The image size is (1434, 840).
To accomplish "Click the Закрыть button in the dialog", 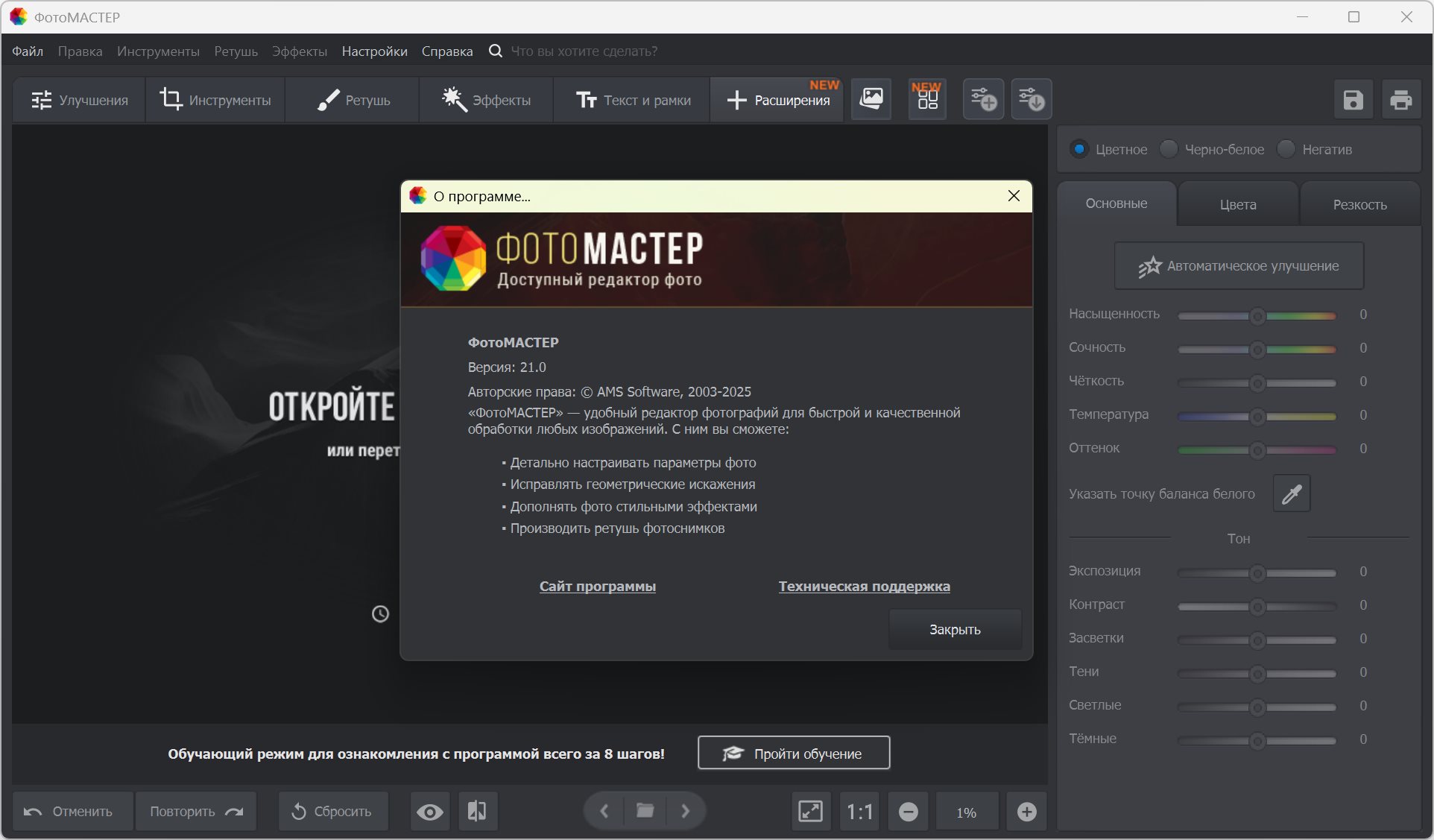I will tap(955, 630).
